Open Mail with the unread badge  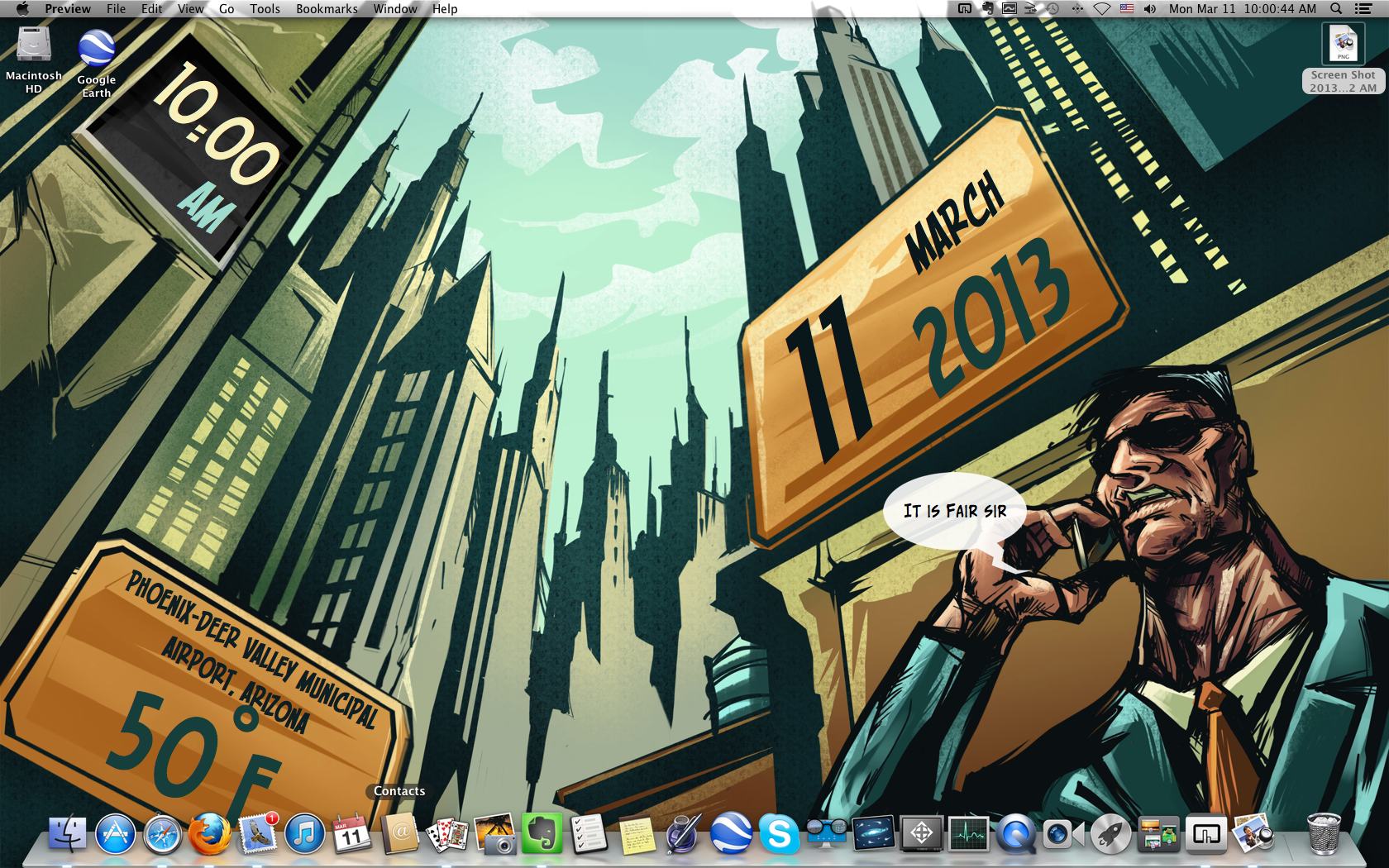click(x=258, y=834)
